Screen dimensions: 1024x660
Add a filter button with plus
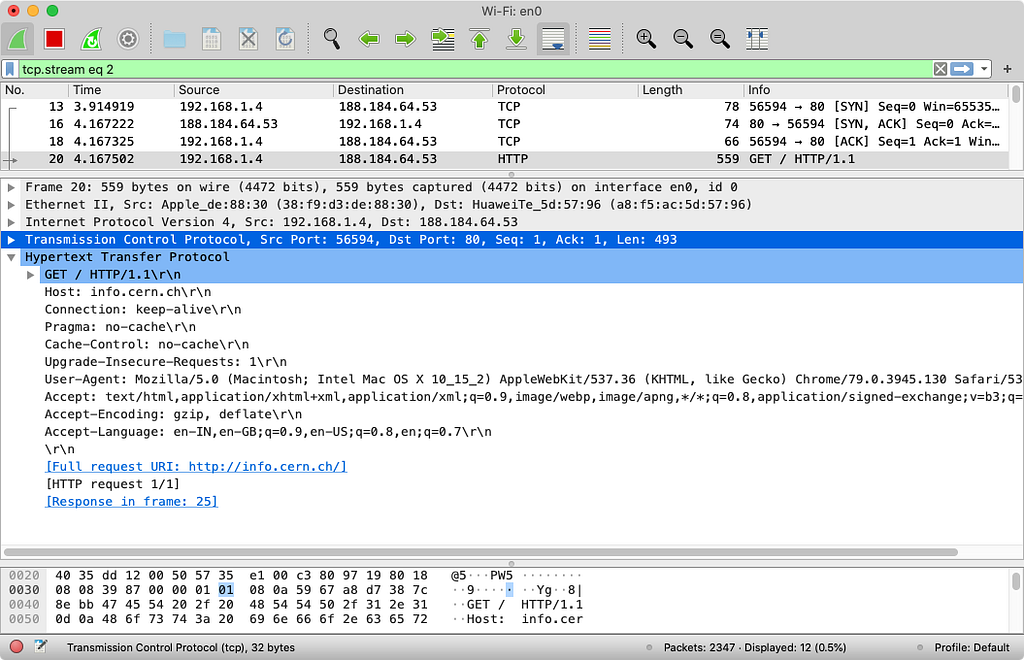(1007, 69)
